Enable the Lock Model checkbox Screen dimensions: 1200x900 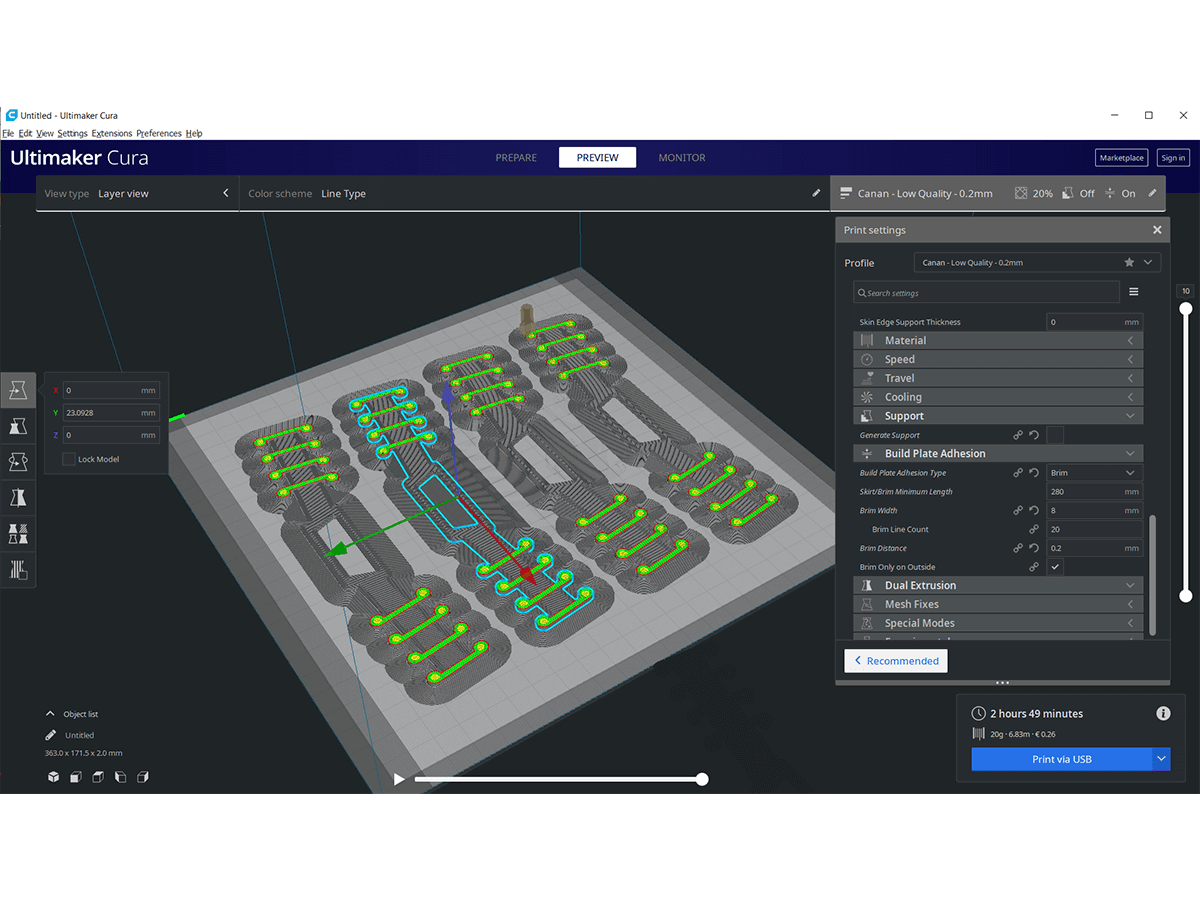click(69, 459)
